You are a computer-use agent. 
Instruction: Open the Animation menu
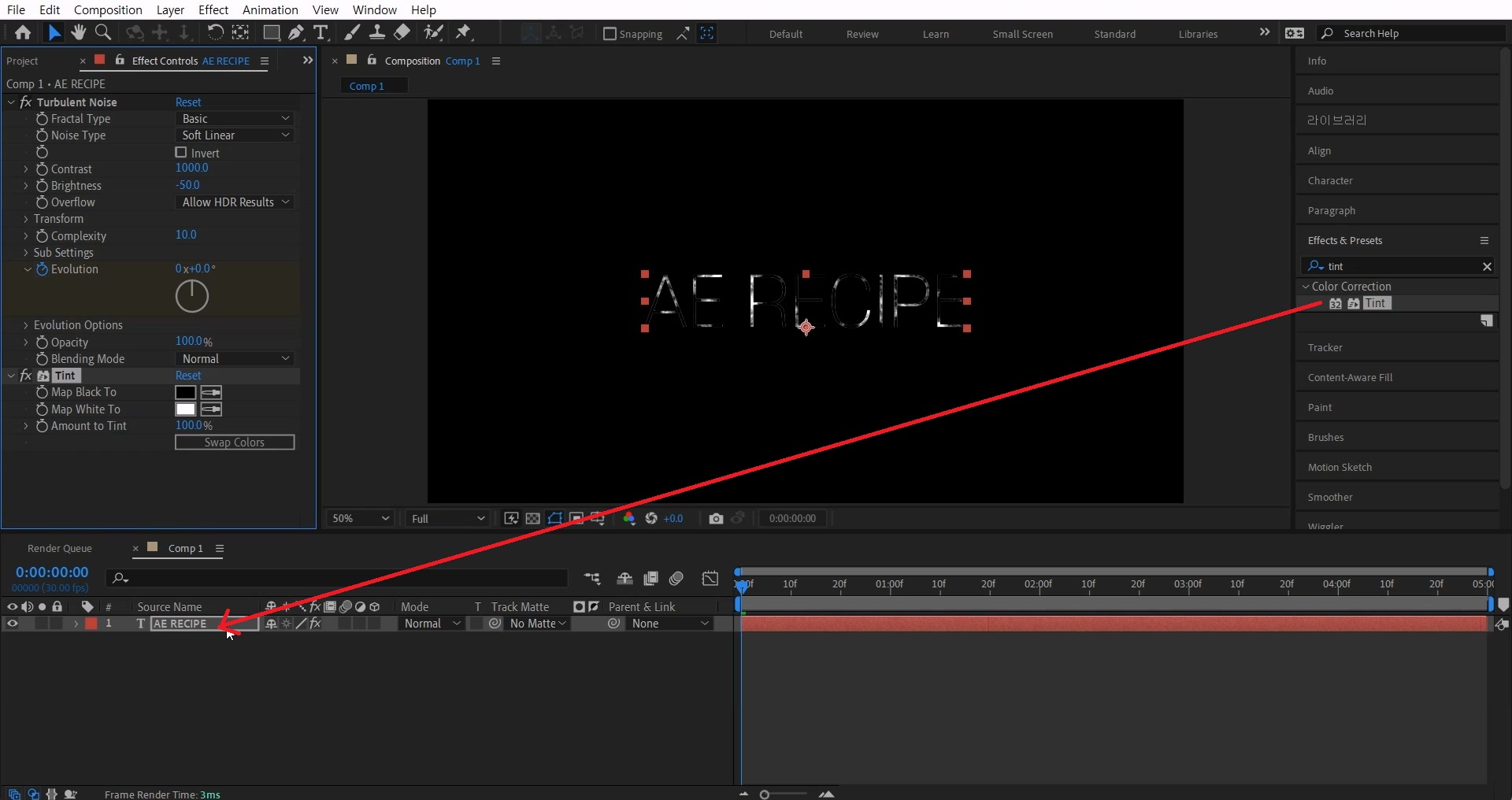tap(270, 9)
